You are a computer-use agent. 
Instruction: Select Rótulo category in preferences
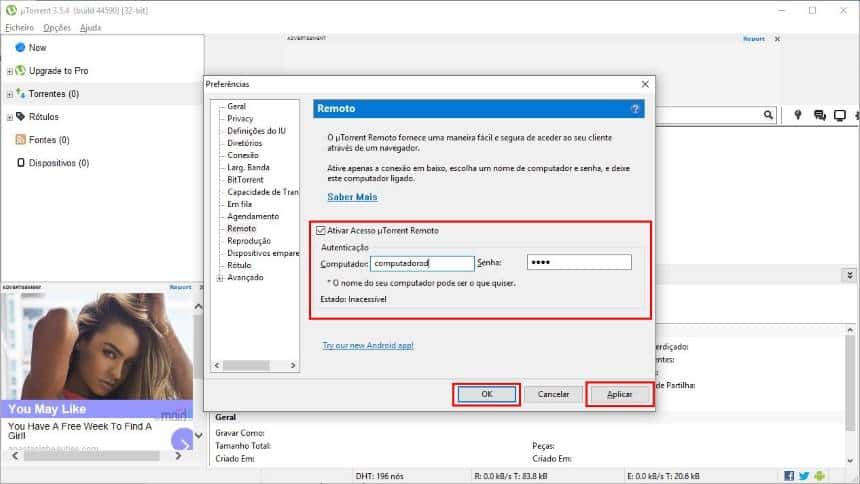[239, 265]
